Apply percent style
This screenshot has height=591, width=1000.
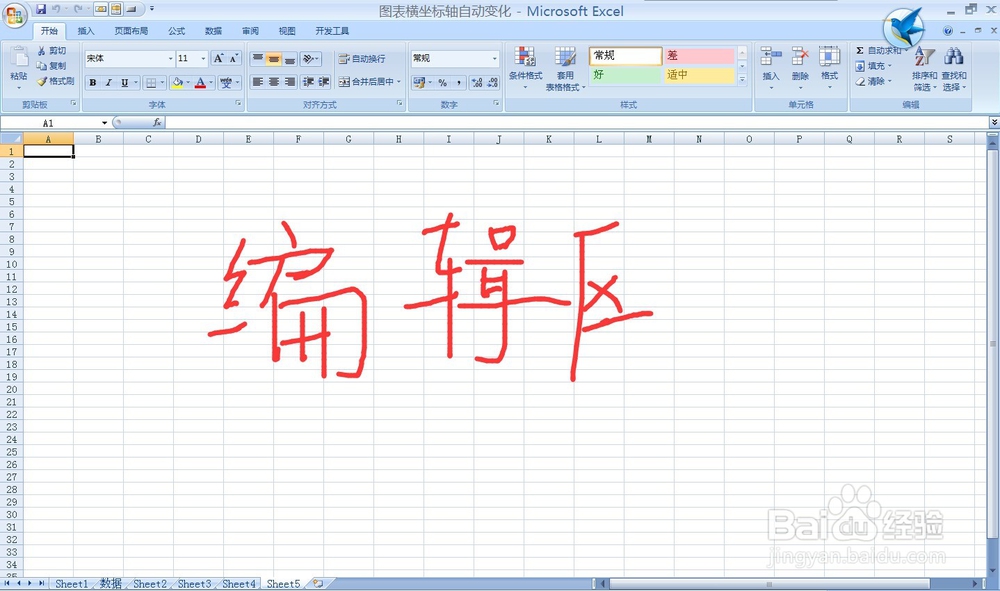(443, 82)
